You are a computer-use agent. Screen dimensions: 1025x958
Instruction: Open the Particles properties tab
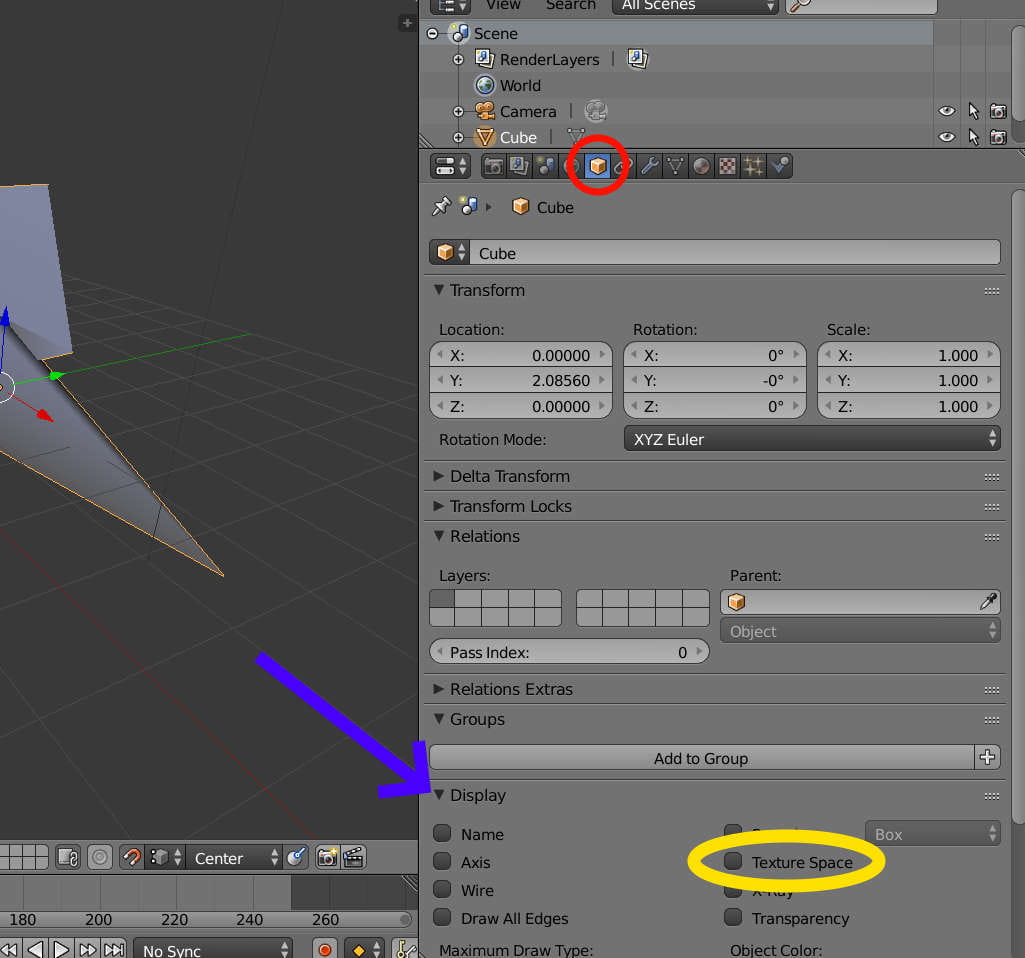tap(754, 166)
